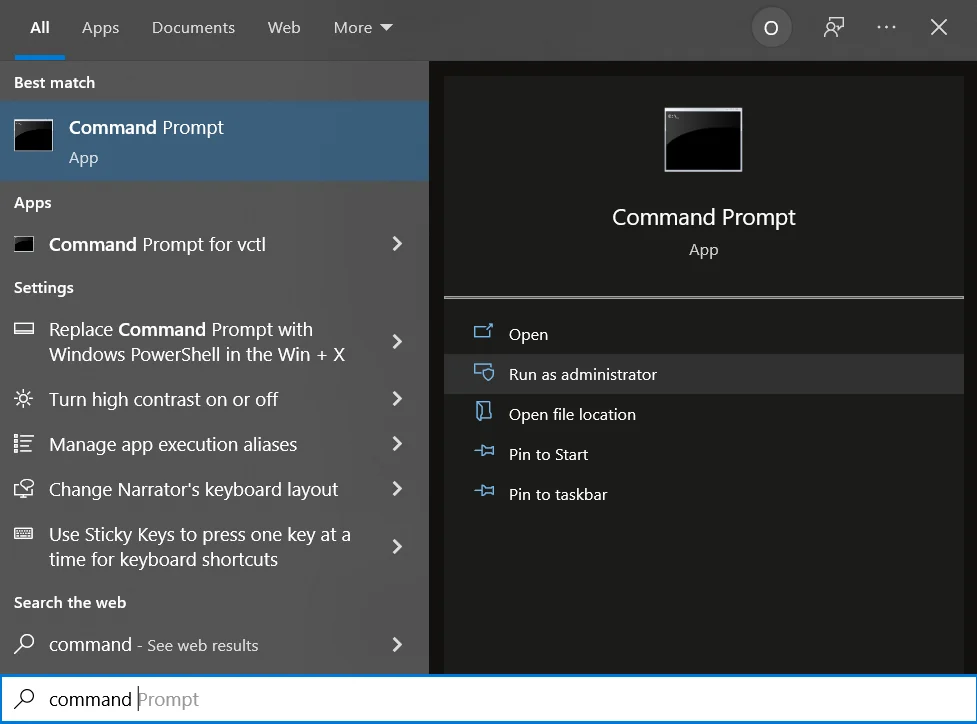Screen dimensions: 977x724
Task: Click the web search magnifier icon beside 'command'
Action: pos(24,644)
